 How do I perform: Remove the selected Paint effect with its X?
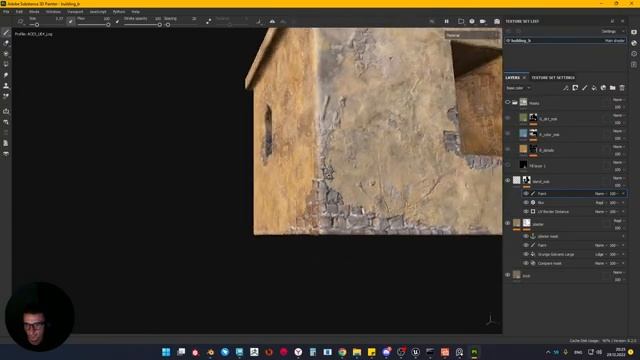tap(623, 193)
